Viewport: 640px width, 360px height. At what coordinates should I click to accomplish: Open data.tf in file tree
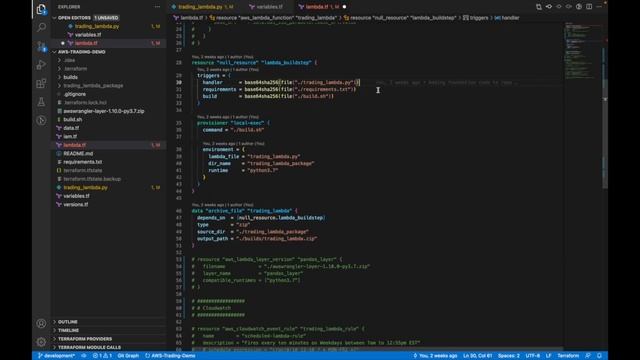click(x=71, y=128)
